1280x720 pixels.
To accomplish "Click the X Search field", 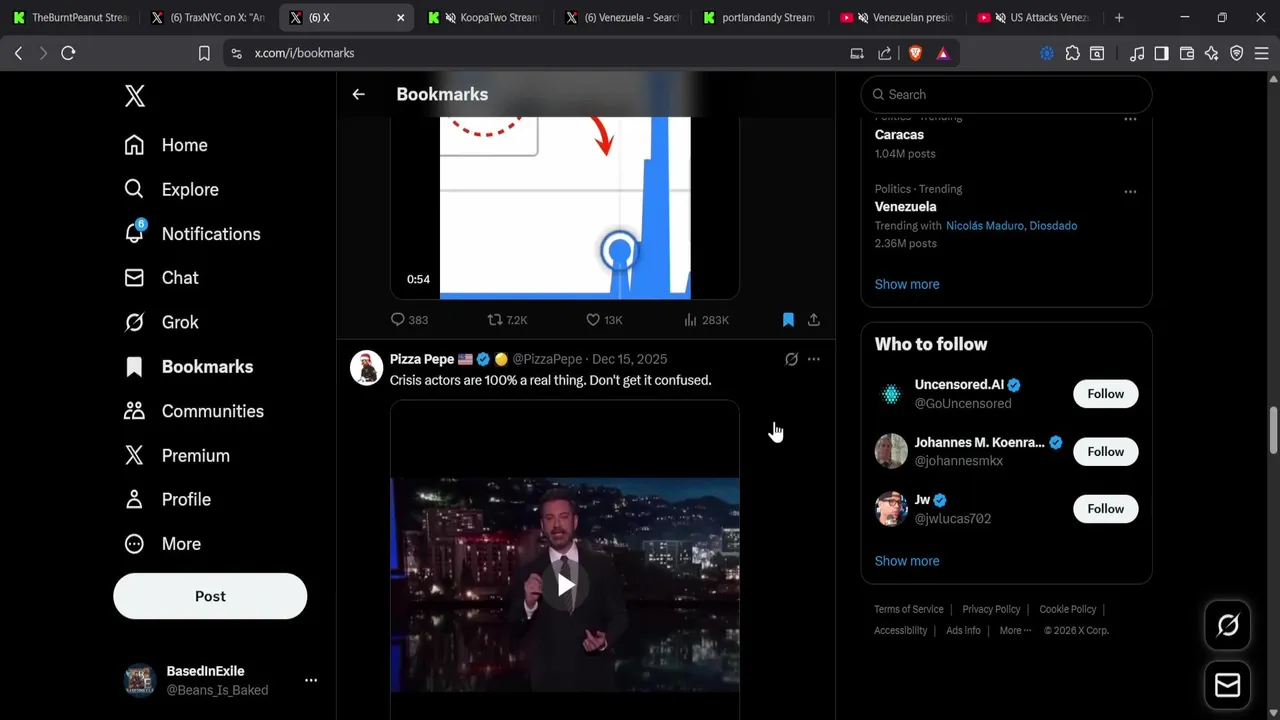I will [x=1007, y=94].
